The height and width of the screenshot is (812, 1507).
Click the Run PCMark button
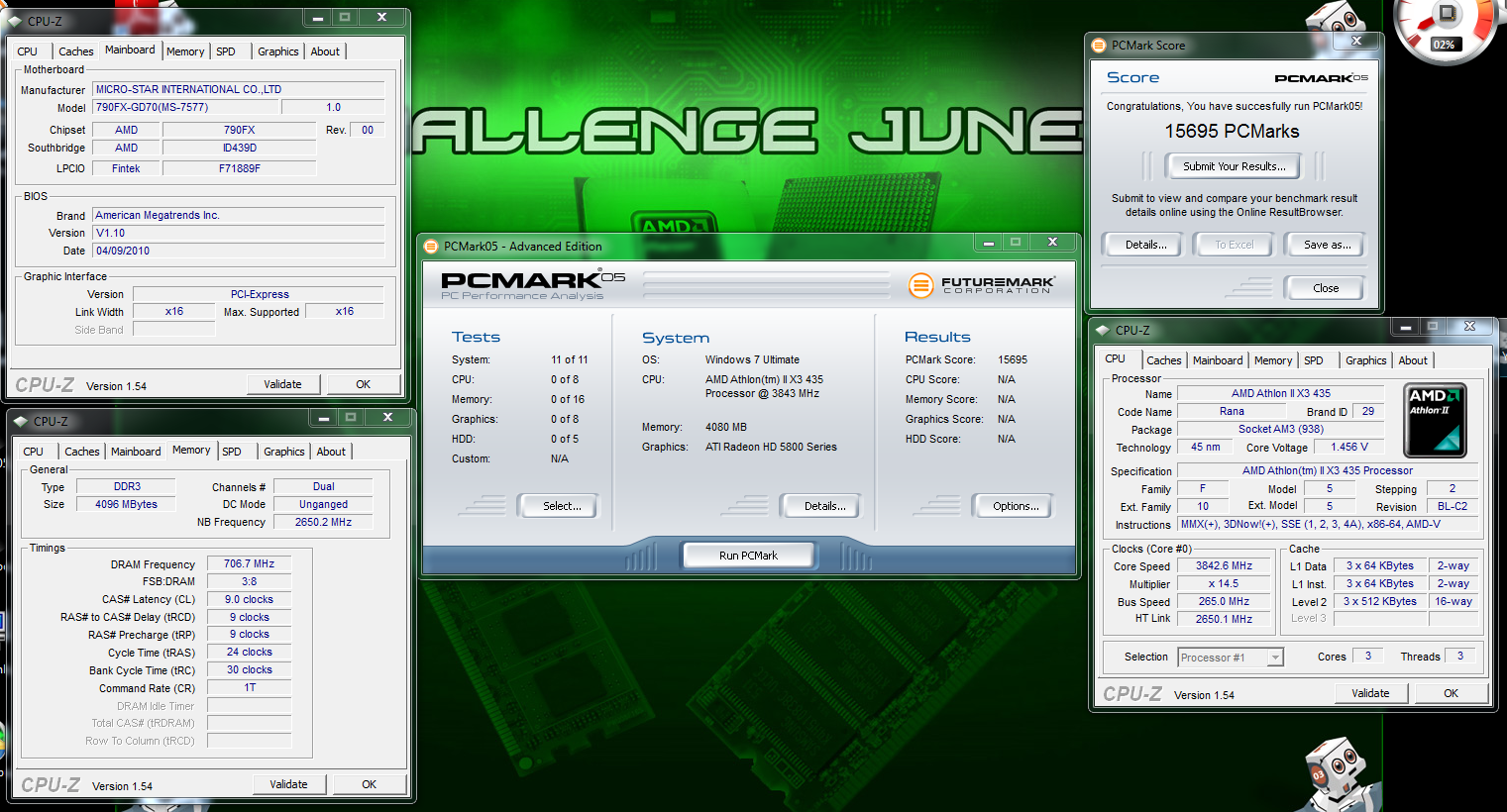[748, 556]
